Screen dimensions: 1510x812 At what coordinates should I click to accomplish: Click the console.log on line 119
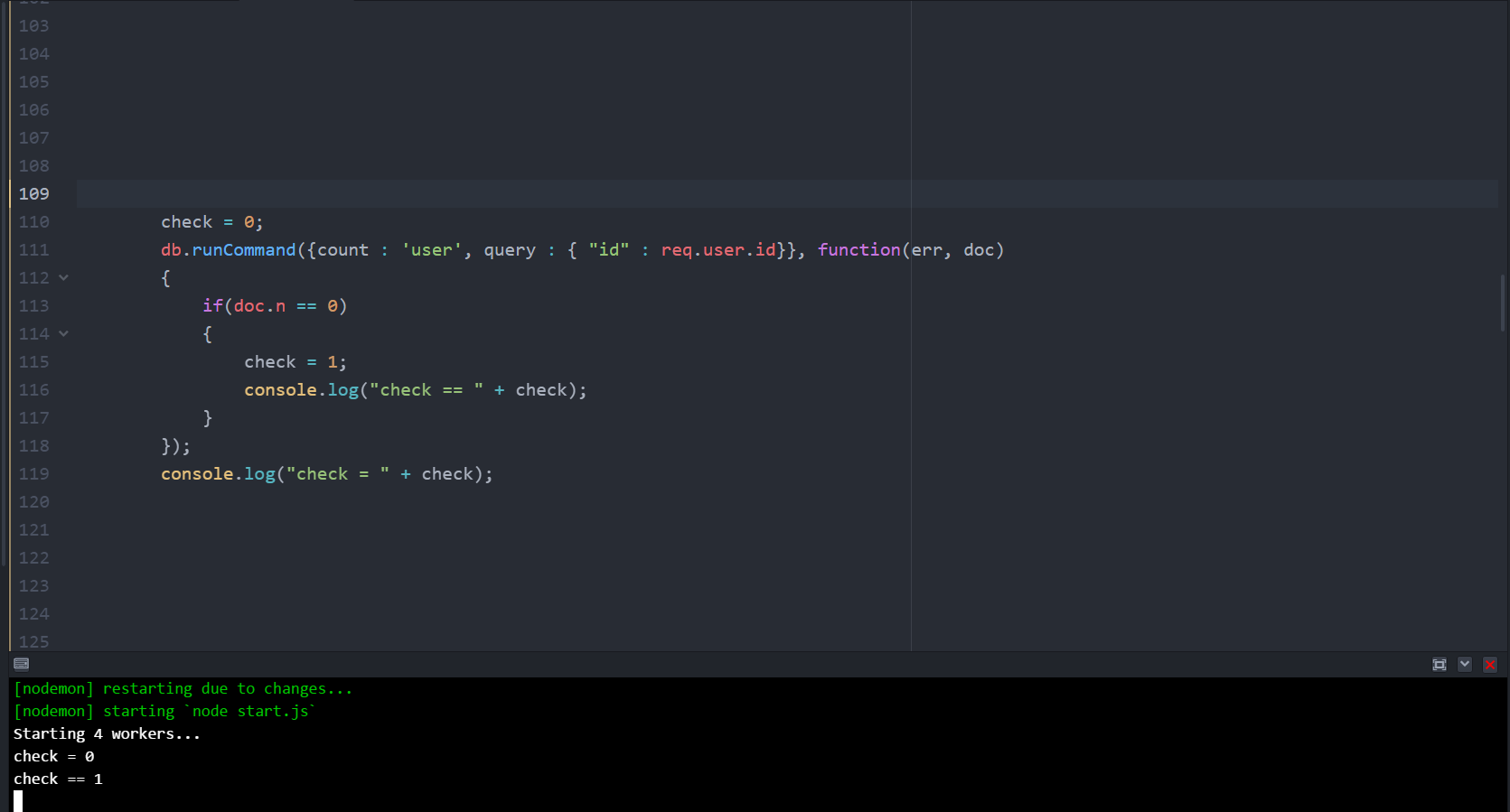click(x=218, y=474)
